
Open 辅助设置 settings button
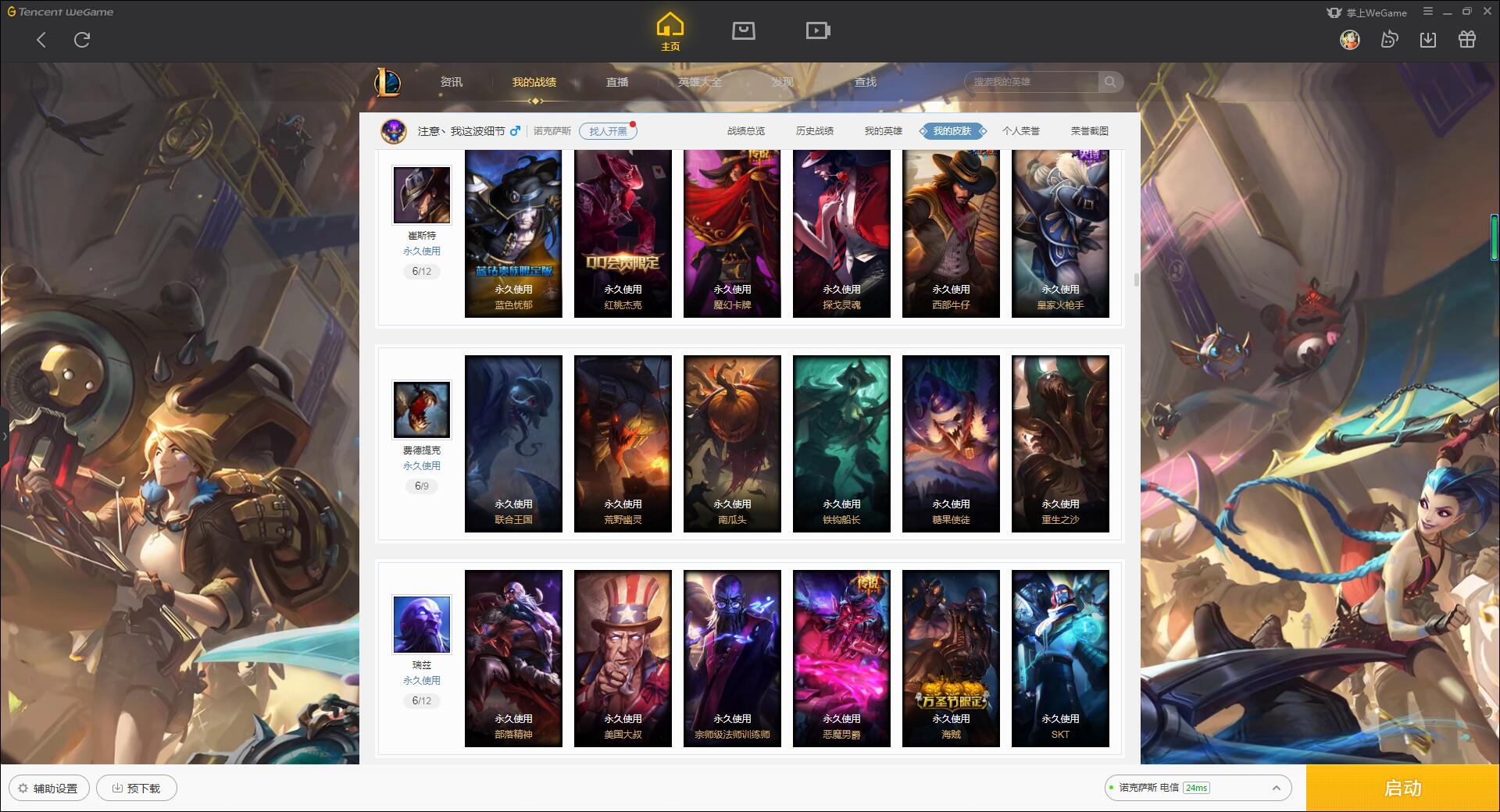coord(49,788)
